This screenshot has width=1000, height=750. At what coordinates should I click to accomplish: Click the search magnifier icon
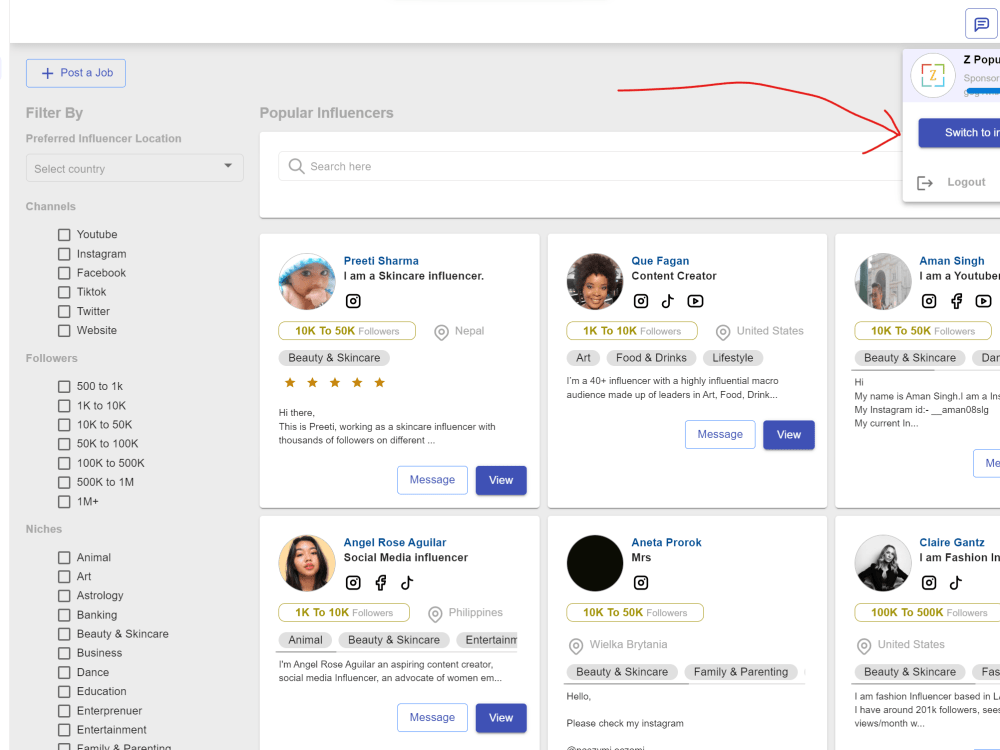(296, 166)
